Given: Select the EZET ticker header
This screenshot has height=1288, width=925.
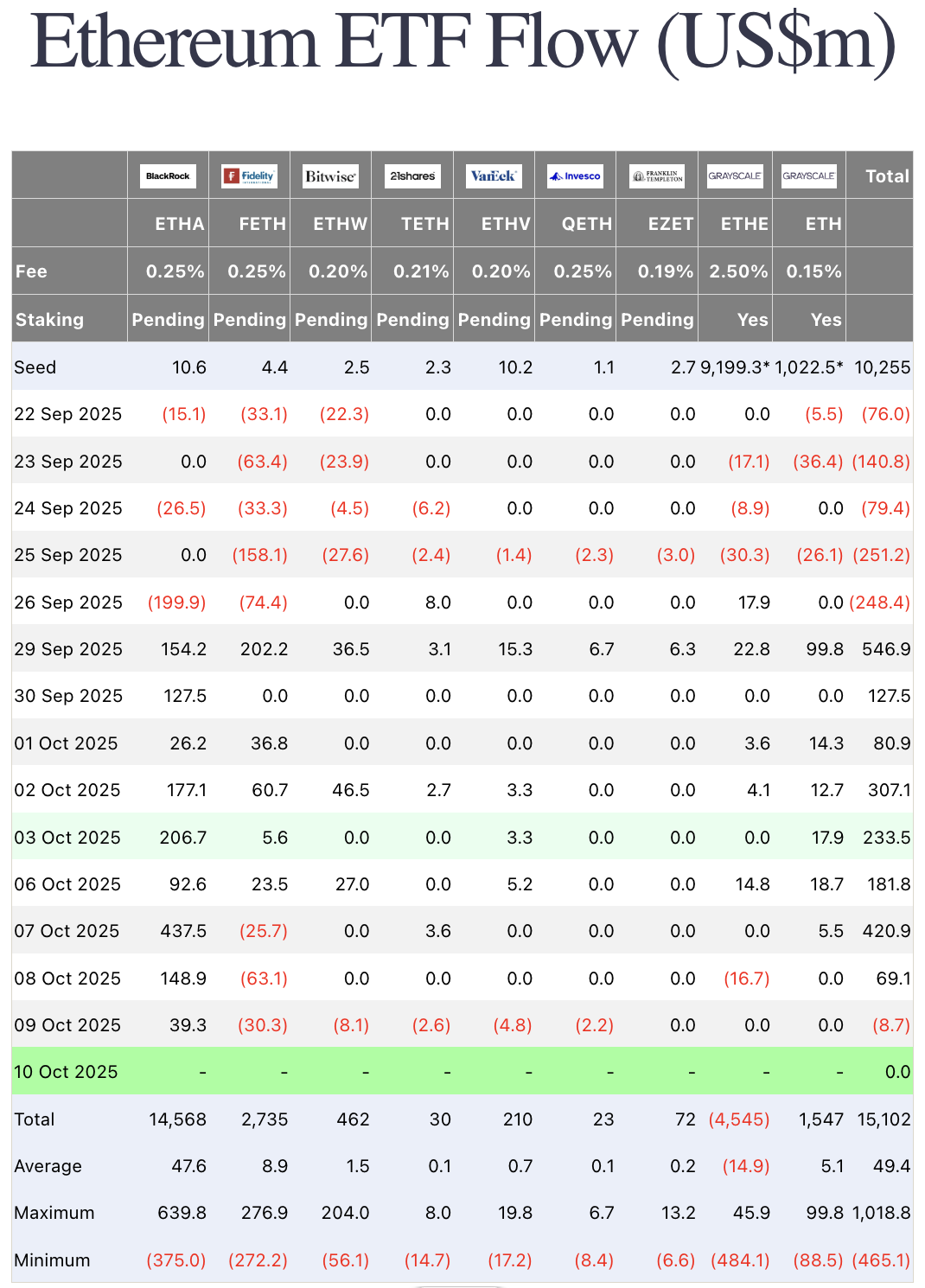Looking at the screenshot, I should coord(671,224).
